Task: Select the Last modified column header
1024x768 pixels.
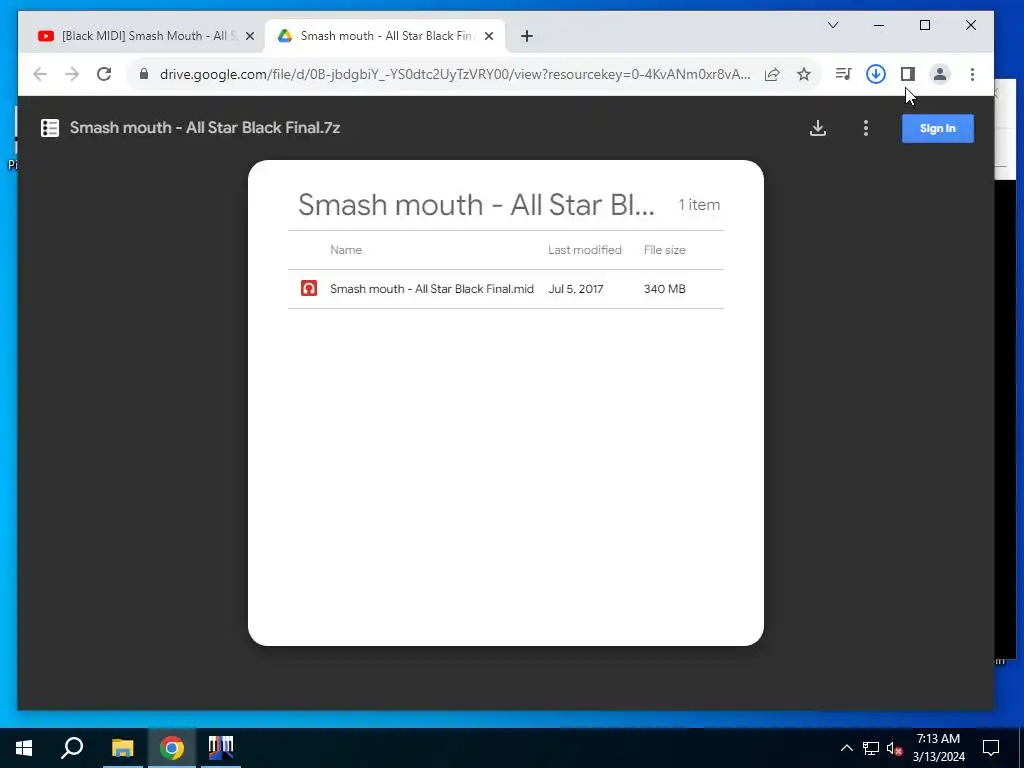Action: point(584,249)
